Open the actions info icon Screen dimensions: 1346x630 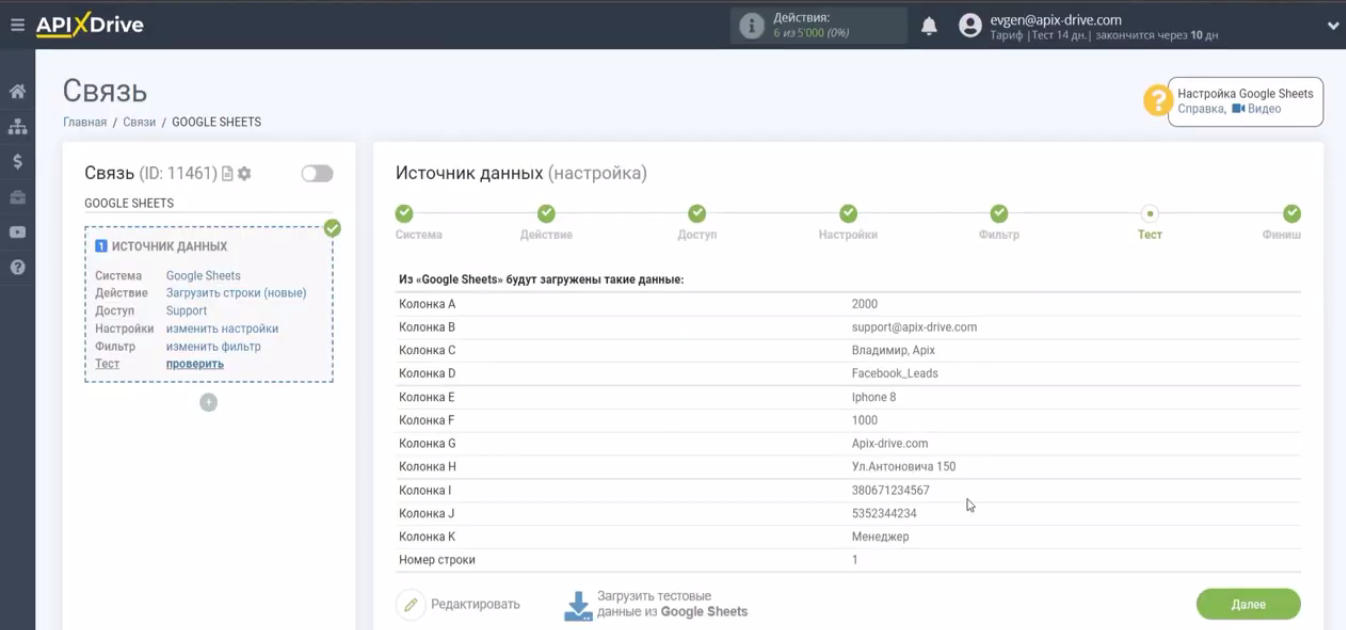point(751,26)
